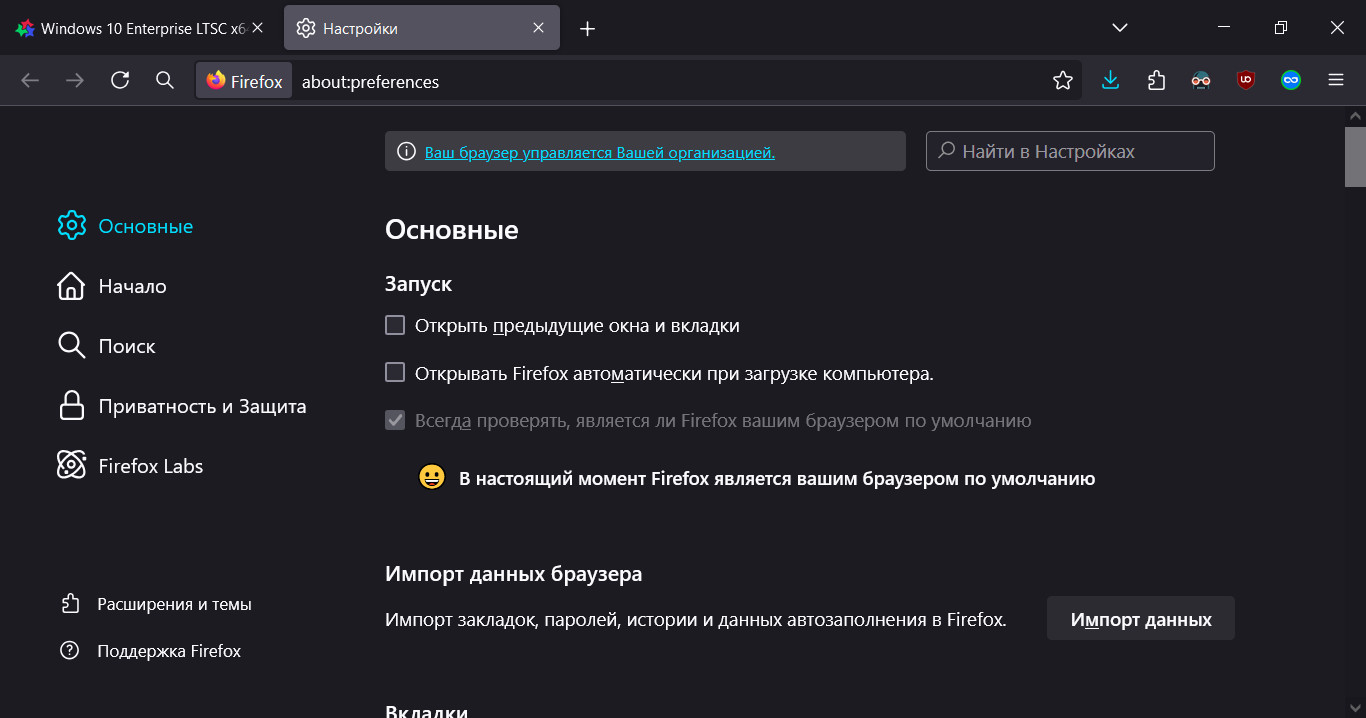Click the vertical scrollbar thumb
This screenshot has height=718, width=1366.
1355,157
